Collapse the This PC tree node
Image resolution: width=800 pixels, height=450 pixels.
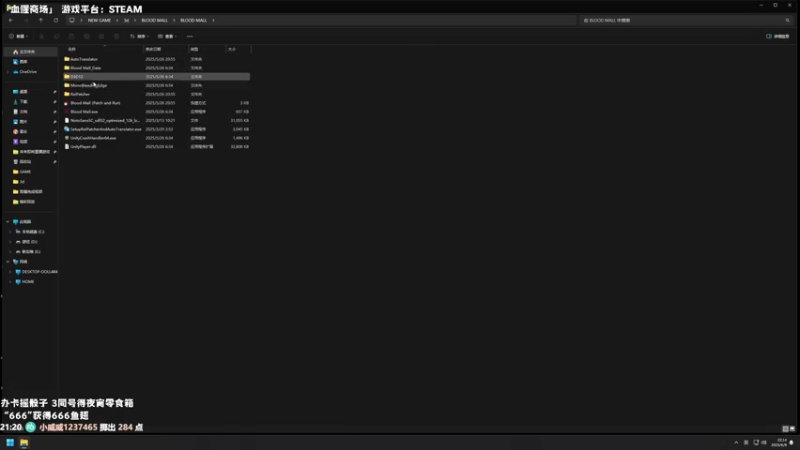(x=8, y=222)
